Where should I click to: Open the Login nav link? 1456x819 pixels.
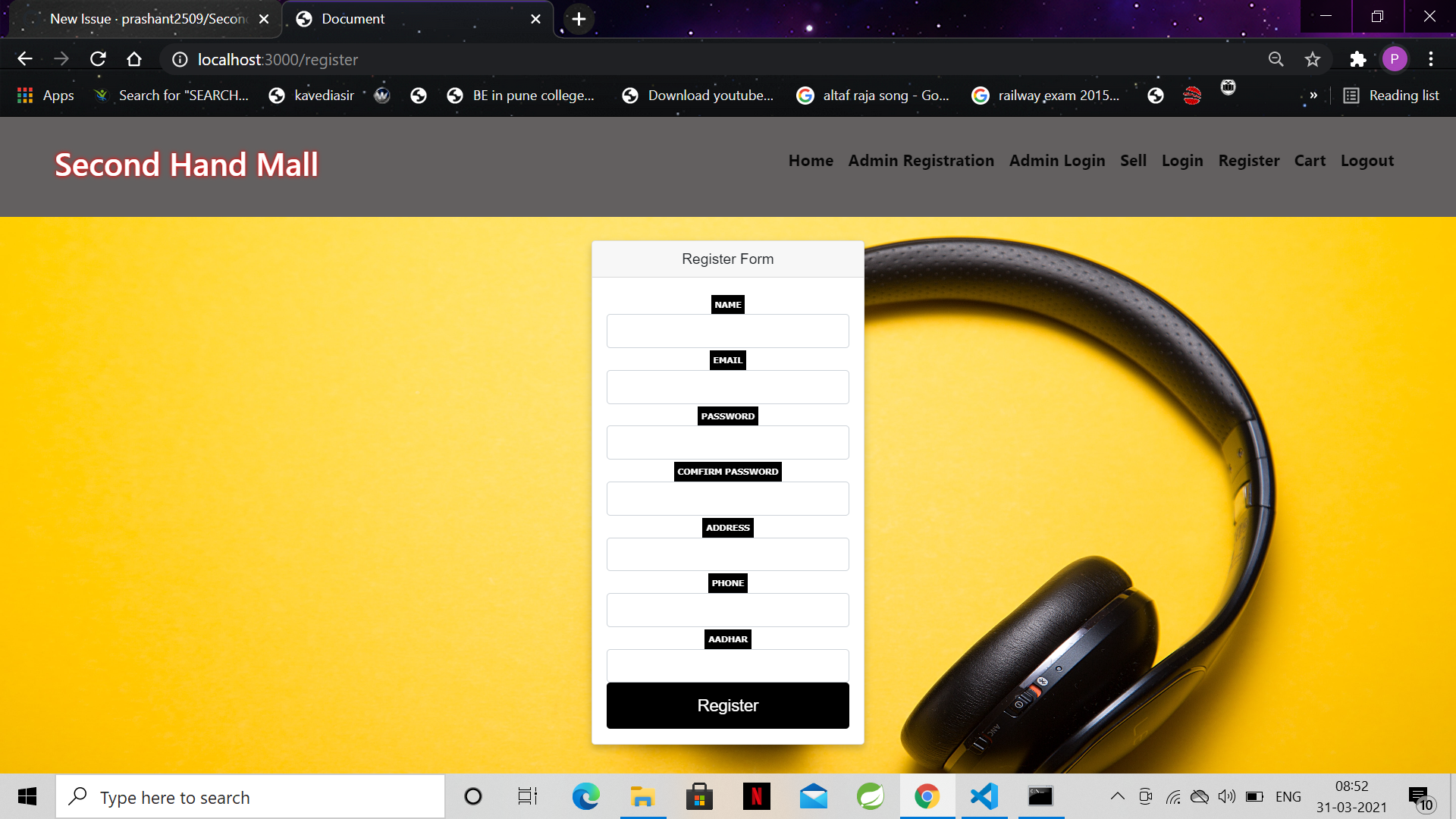point(1182,161)
